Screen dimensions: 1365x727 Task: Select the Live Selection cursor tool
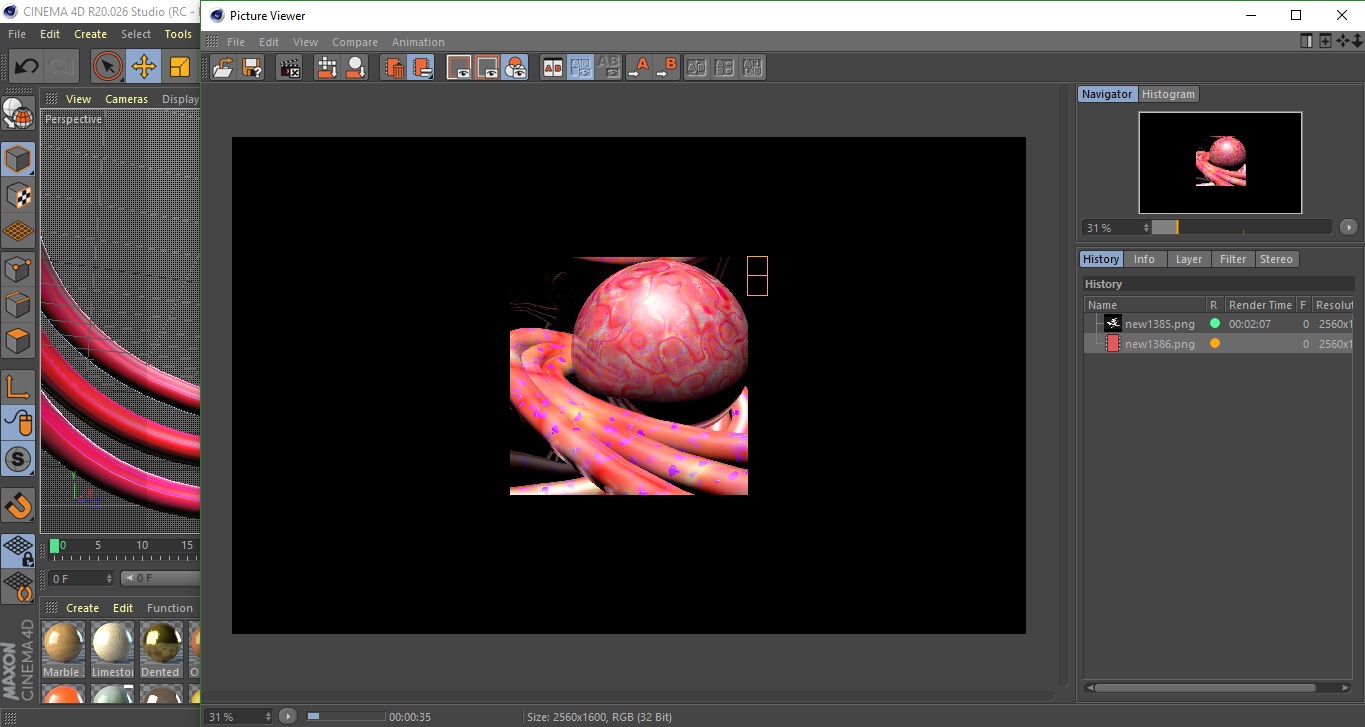click(x=108, y=67)
